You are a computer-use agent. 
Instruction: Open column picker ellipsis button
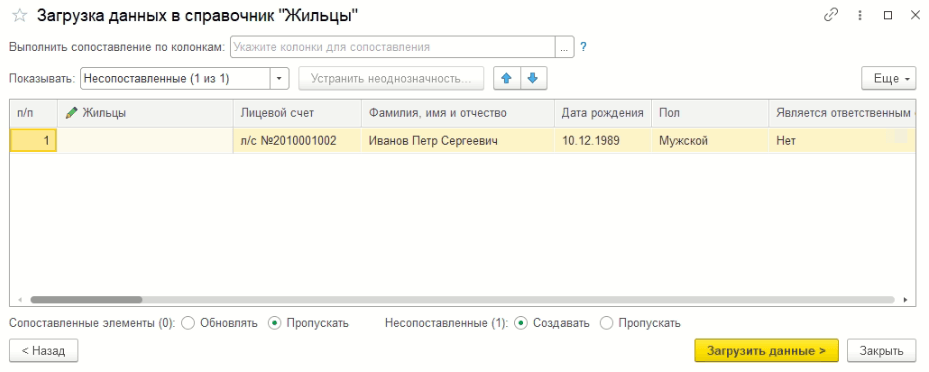pyautogui.click(x=564, y=47)
